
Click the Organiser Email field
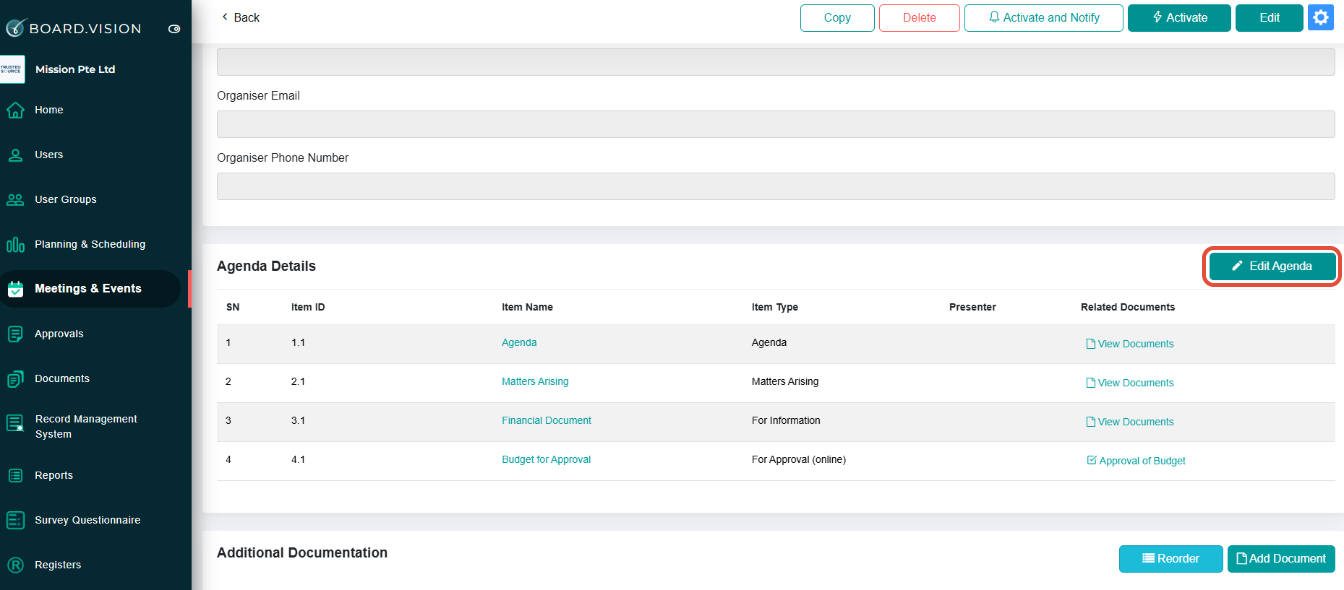click(776, 124)
